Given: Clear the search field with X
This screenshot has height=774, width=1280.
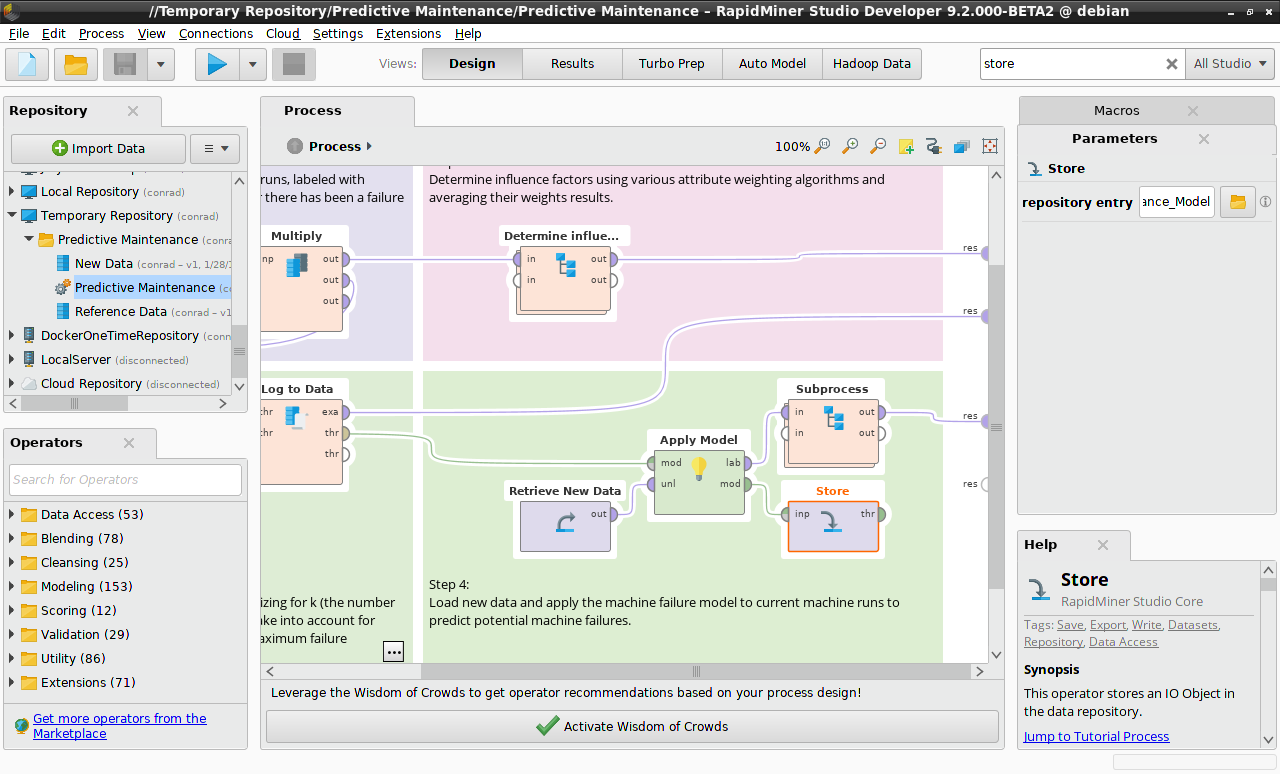Looking at the screenshot, I should click(1172, 64).
